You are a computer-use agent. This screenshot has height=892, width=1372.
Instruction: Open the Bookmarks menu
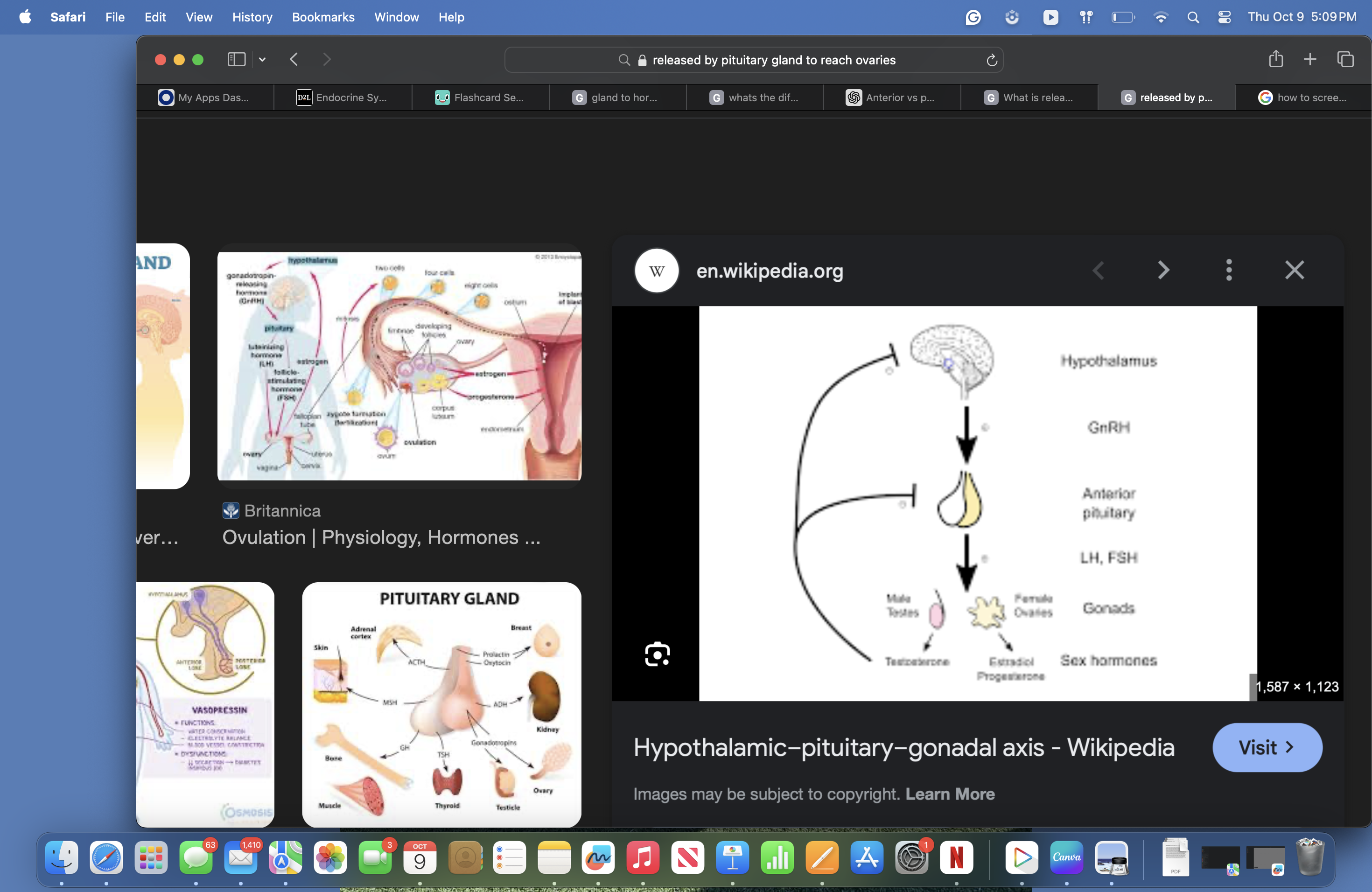pyautogui.click(x=323, y=17)
